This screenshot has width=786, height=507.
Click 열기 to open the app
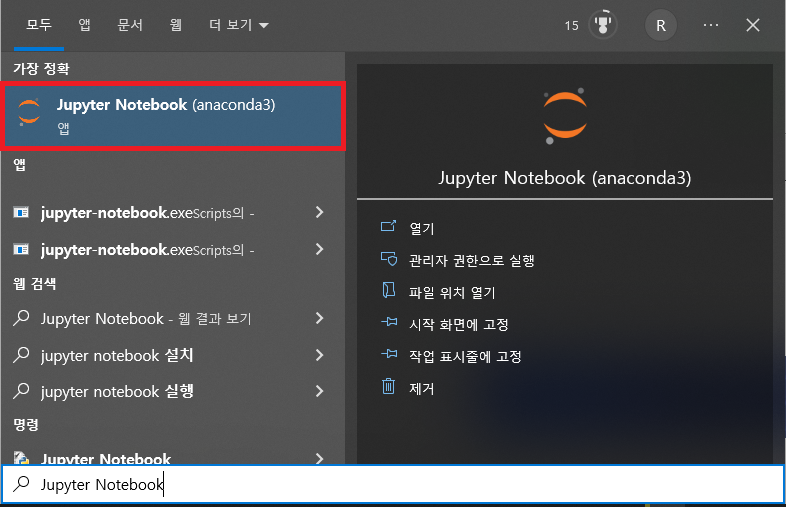[x=422, y=228]
